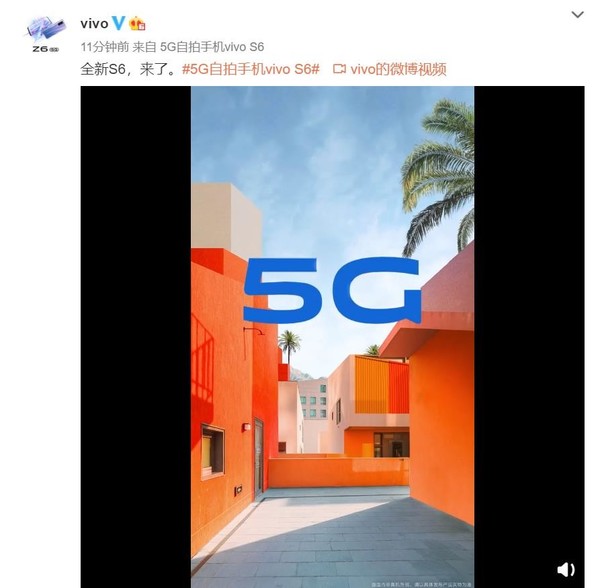Click the video camera icon before vivo的微博视频
The height and width of the screenshot is (588, 600).
point(339,69)
